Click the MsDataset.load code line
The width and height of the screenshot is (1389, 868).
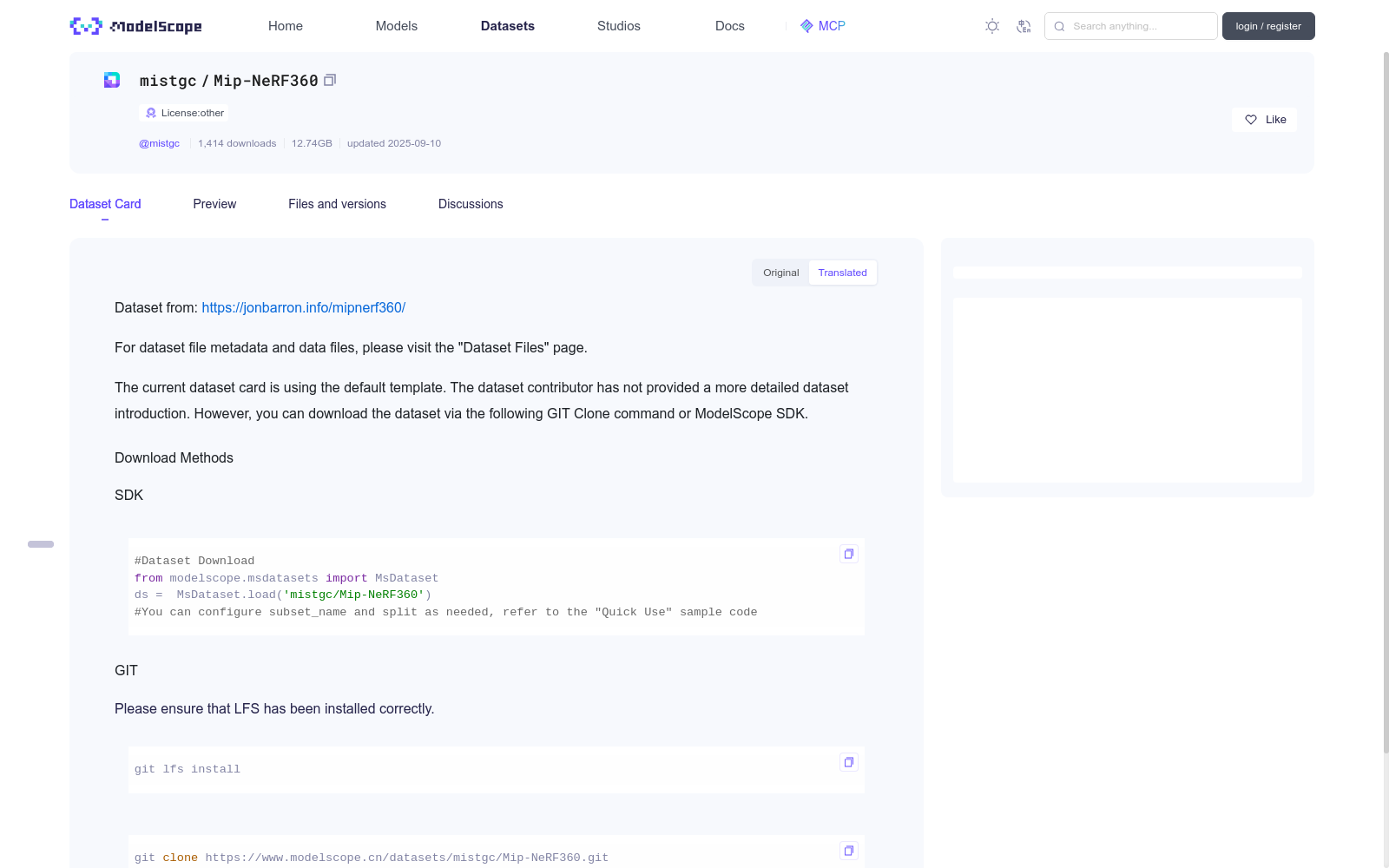(283, 595)
